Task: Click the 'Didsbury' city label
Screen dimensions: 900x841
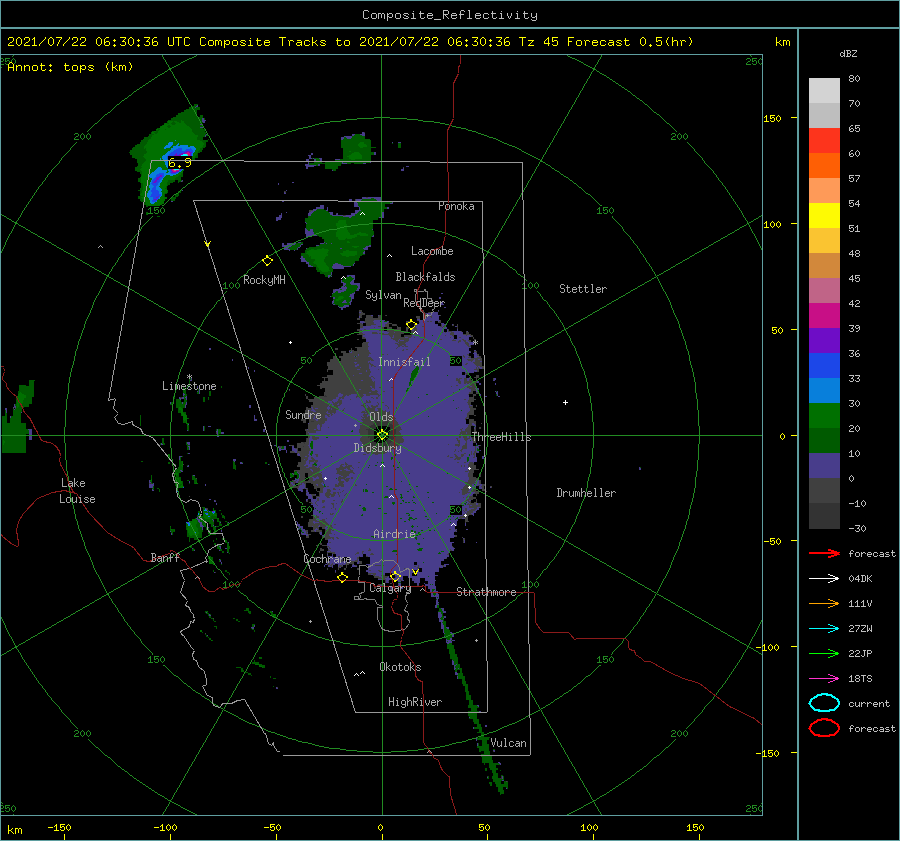Action: pyautogui.click(x=378, y=448)
